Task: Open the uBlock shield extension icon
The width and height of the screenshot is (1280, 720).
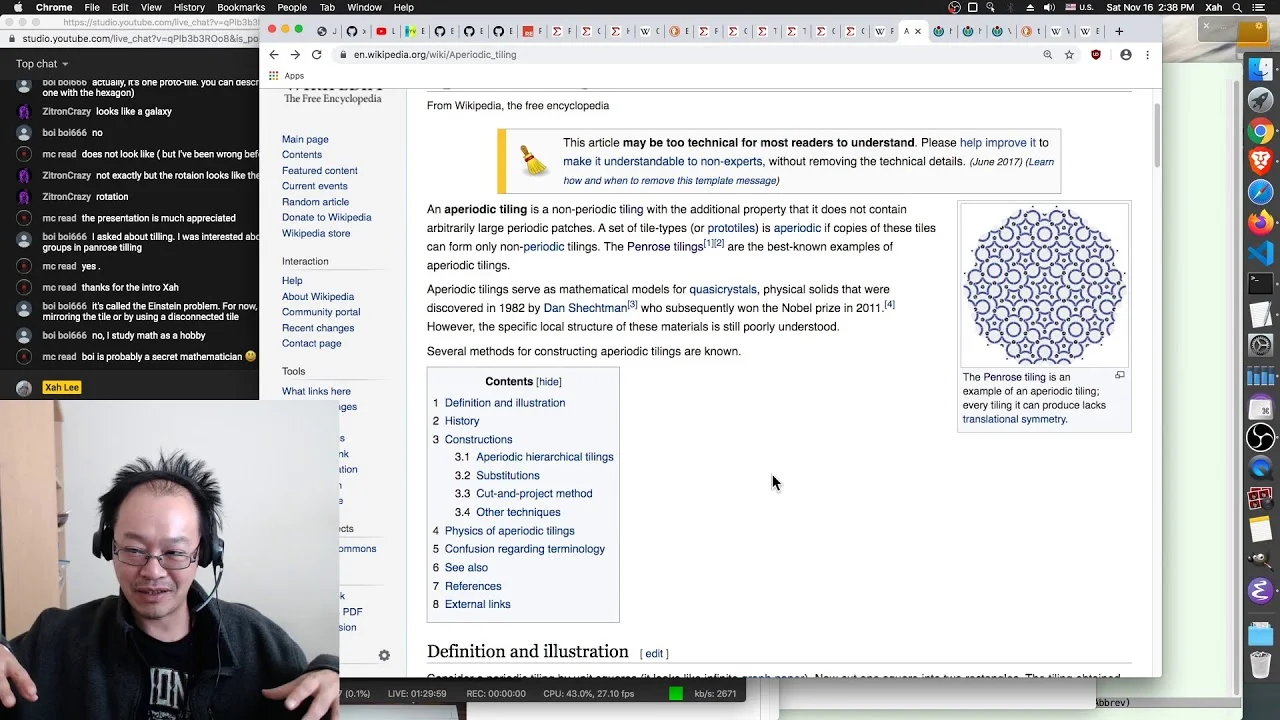Action: (x=1096, y=55)
